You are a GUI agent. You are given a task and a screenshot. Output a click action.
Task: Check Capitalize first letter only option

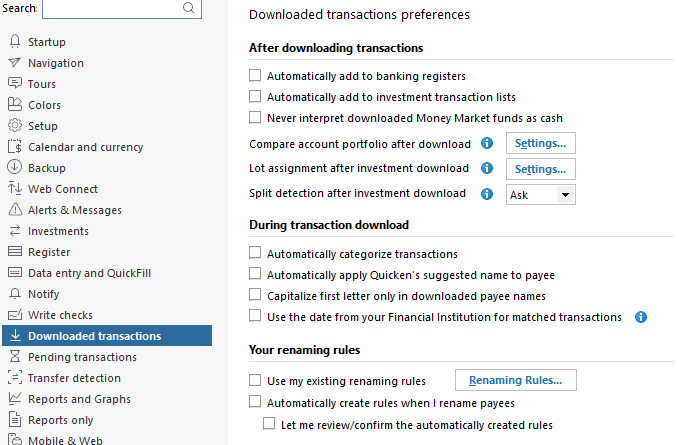point(255,296)
